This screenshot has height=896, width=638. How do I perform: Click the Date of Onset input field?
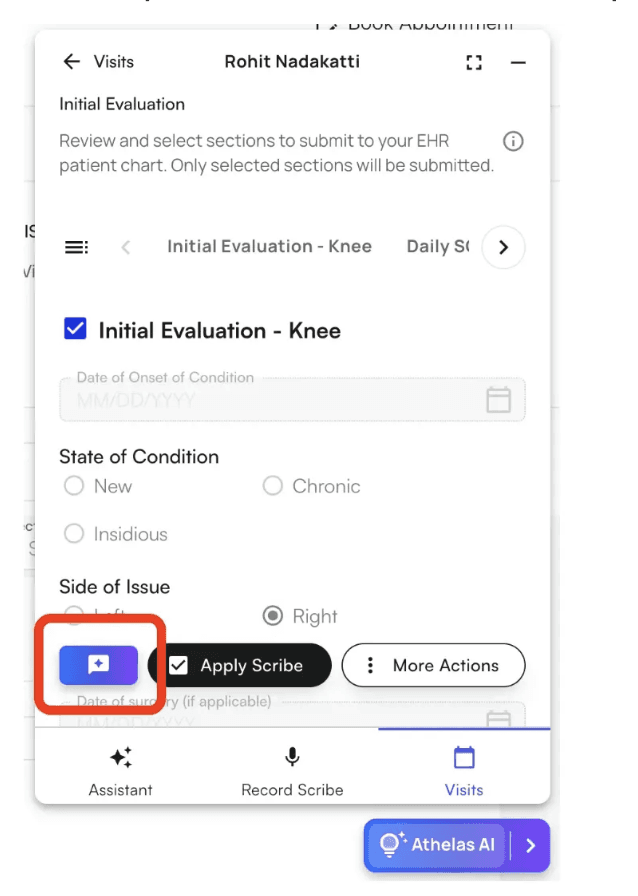[x=270, y=400]
